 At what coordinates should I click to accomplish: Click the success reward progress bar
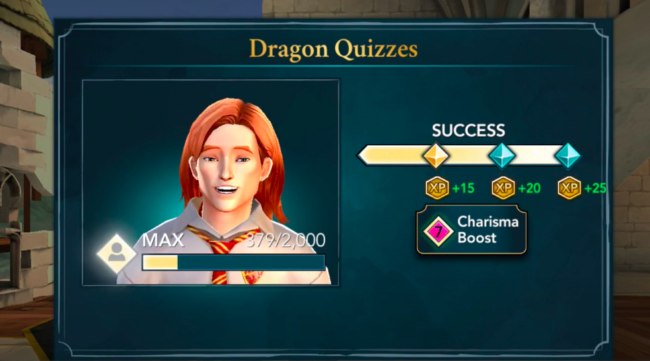coord(468,156)
